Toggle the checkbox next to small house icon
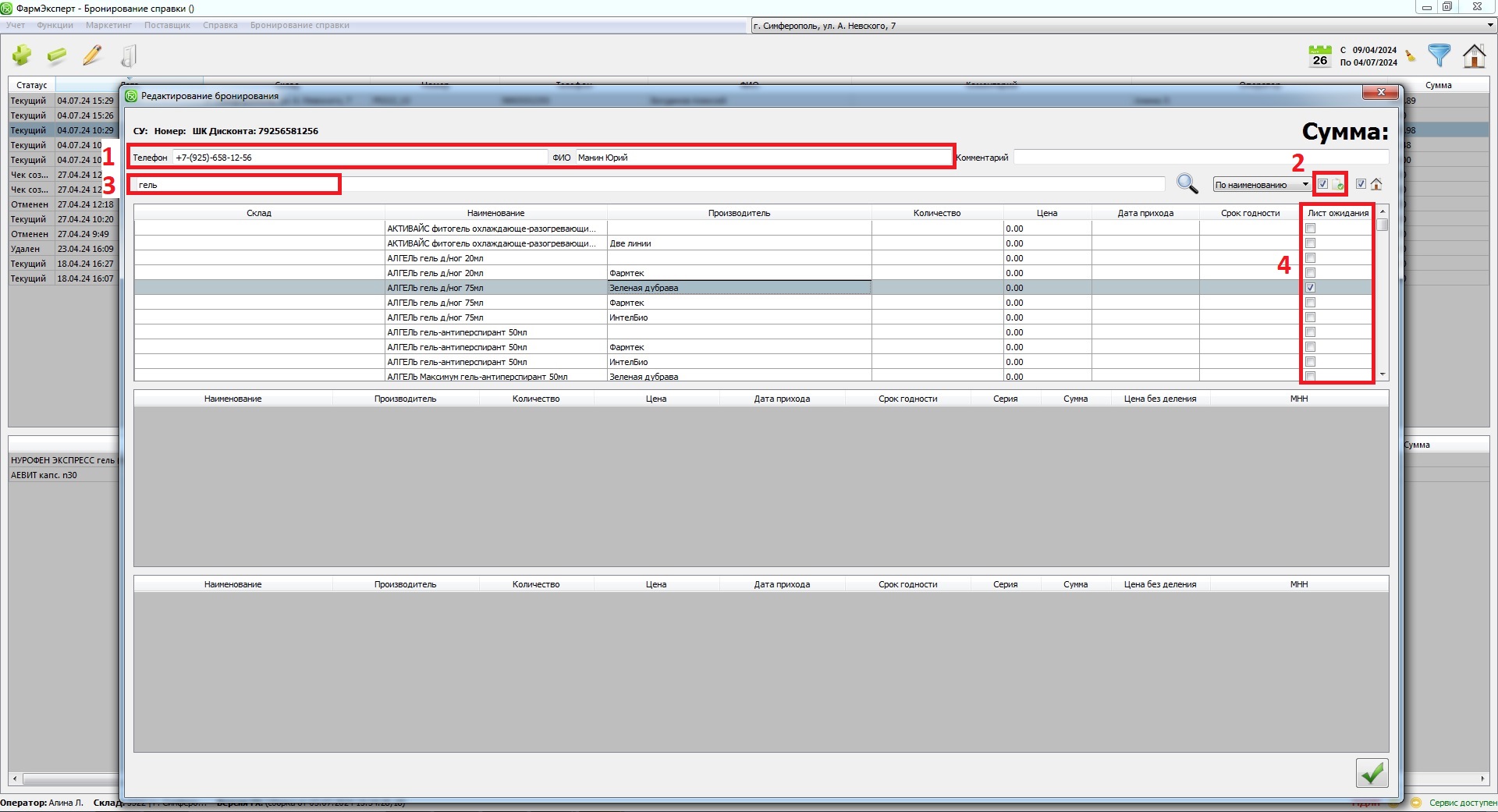The width and height of the screenshot is (1498, 812). 1361,184
